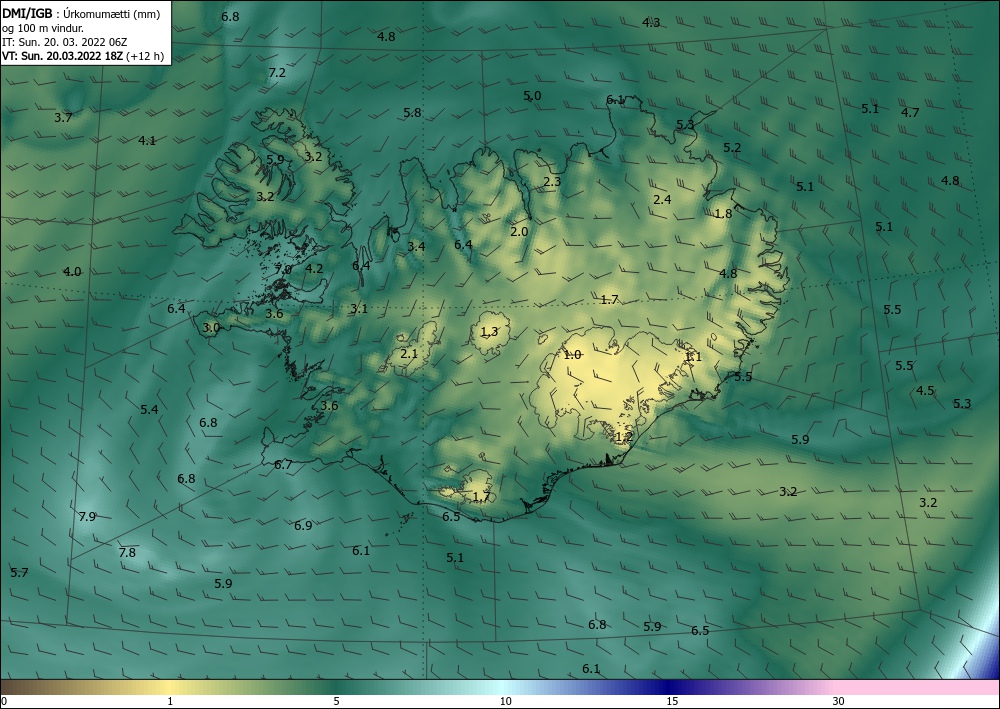This screenshot has height=709, width=1000.
Task: Click the 4.2 value on the map
Action: 314,269
